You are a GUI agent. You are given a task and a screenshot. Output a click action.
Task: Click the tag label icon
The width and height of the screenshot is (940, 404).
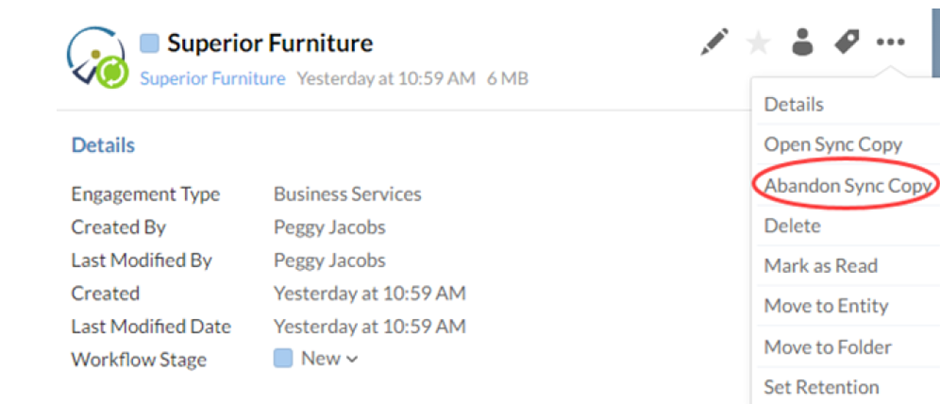click(846, 42)
